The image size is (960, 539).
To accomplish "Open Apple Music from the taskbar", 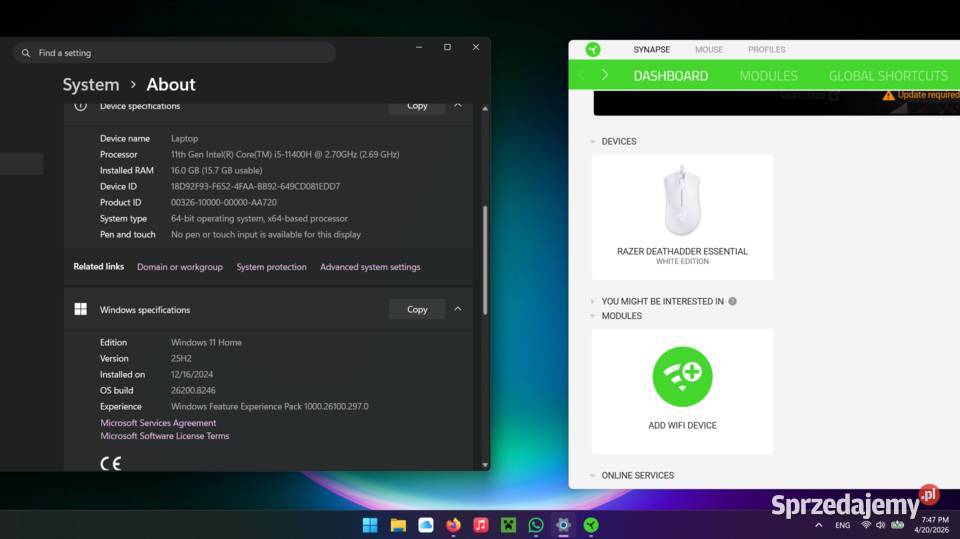I will coord(481,525).
